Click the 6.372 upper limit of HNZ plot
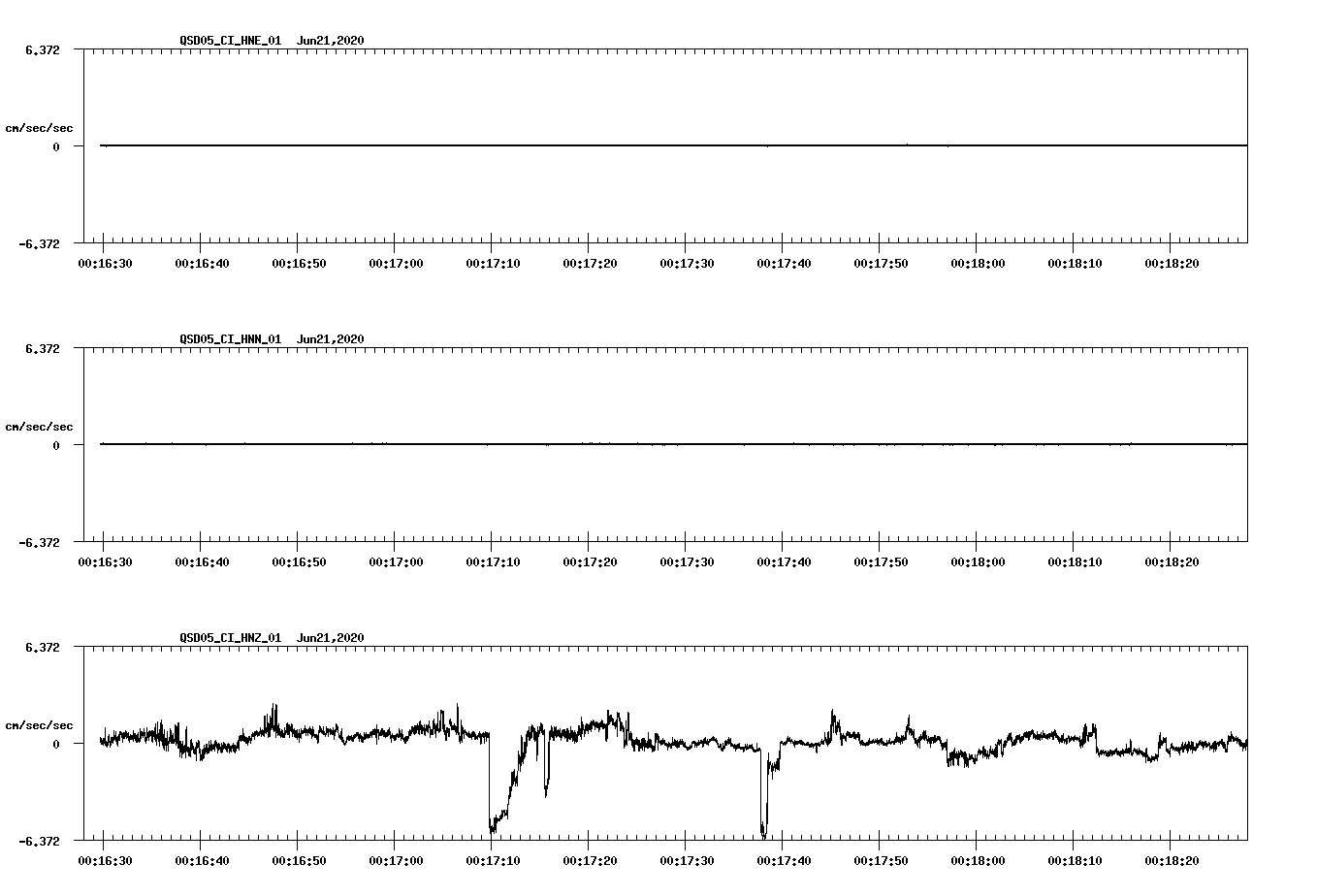 point(43,647)
